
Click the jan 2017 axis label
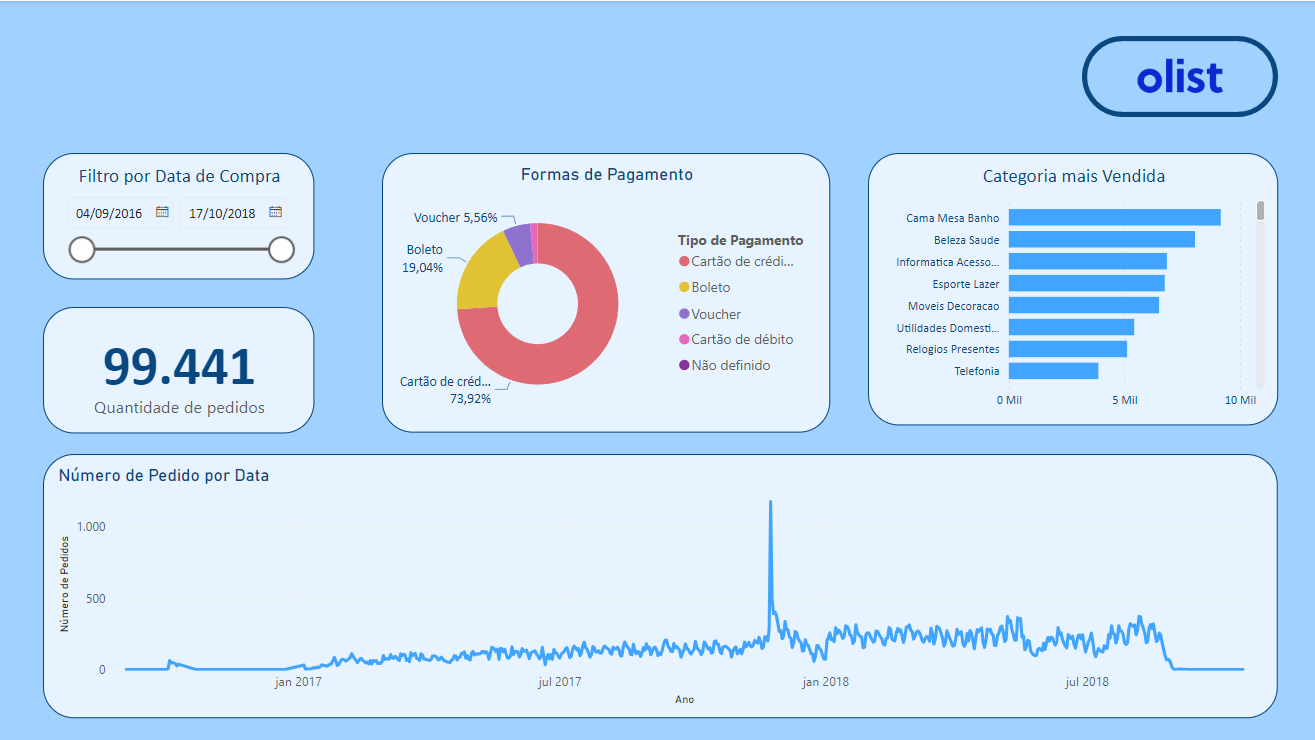(x=298, y=682)
